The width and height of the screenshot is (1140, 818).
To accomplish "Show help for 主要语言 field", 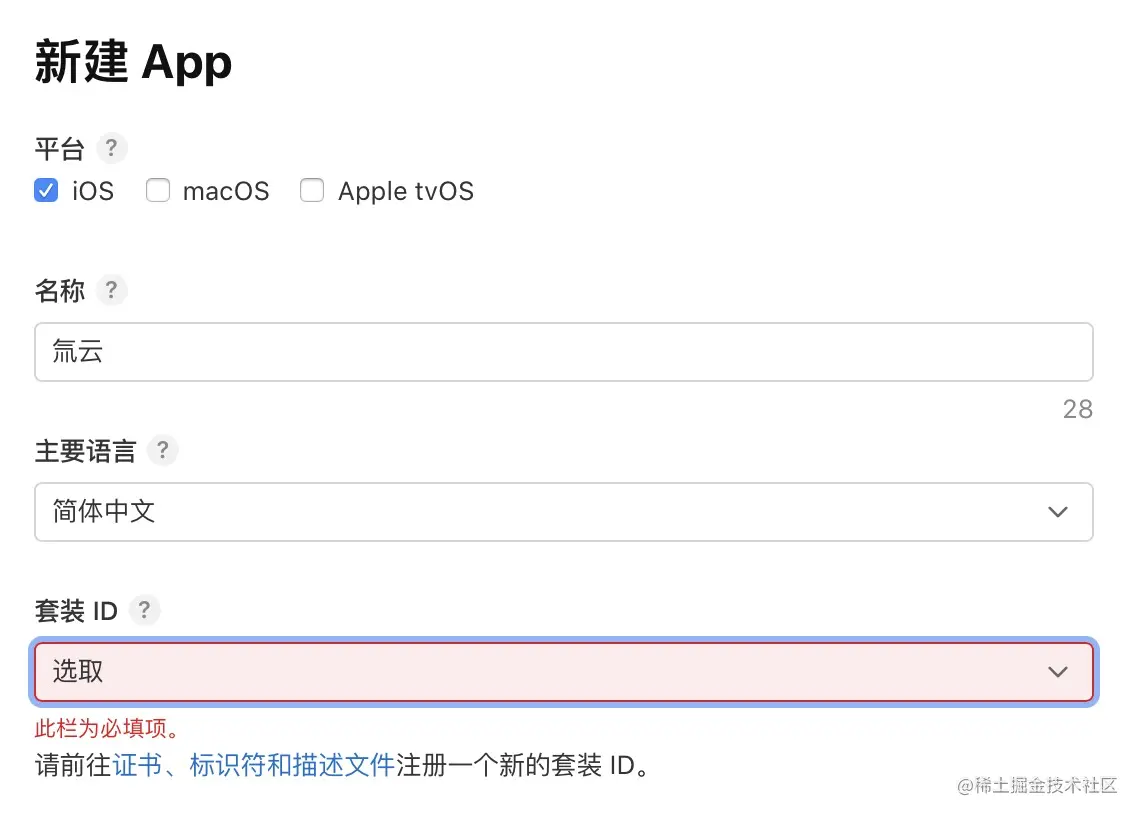I will click(x=163, y=451).
